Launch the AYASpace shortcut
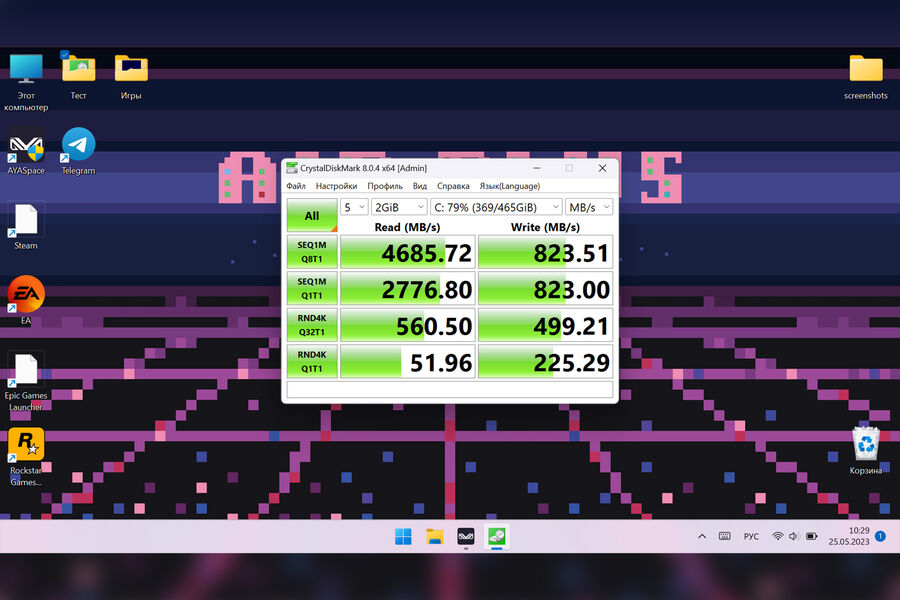Image resolution: width=900 pixels, height=600 pixels. tap(26, 147)
